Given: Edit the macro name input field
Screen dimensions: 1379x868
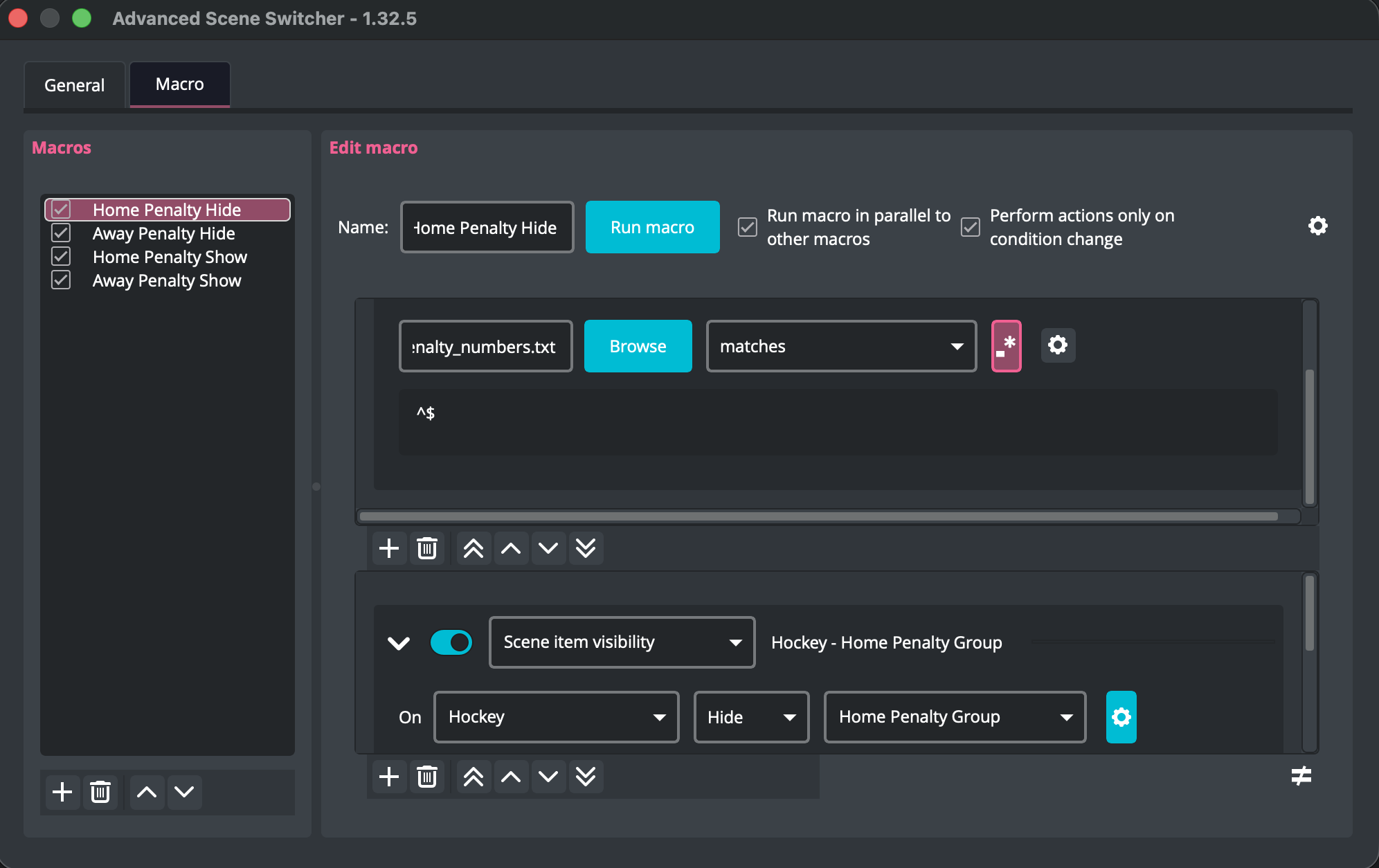Looking at the screenshot, I should pos(487,227).
